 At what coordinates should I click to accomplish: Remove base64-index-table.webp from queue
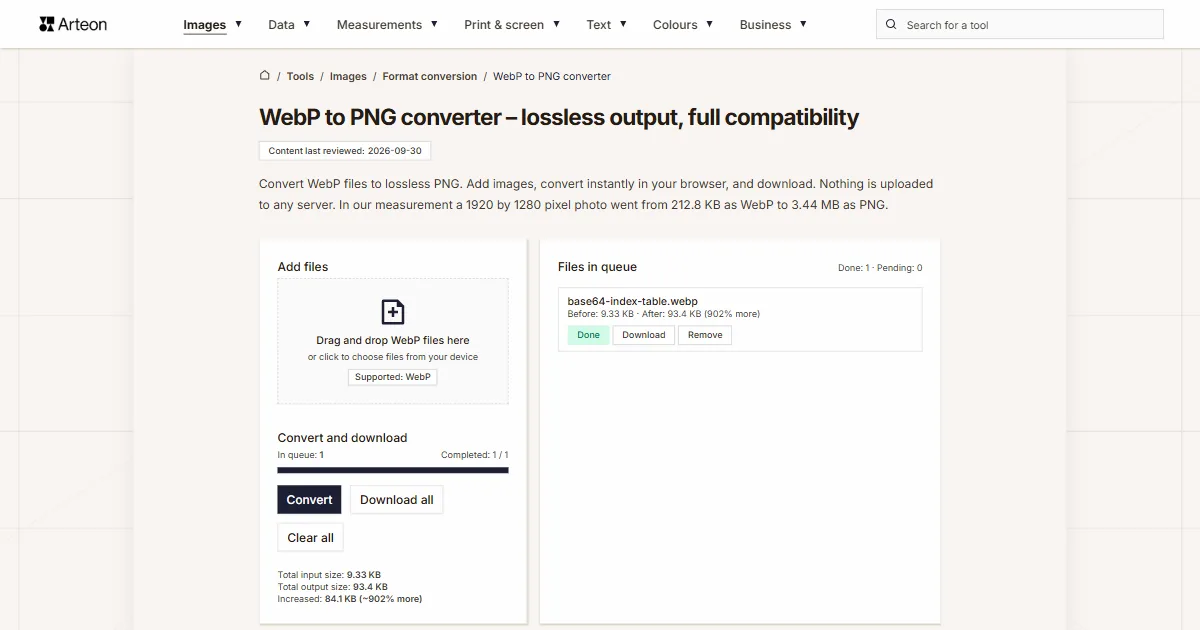705,335
